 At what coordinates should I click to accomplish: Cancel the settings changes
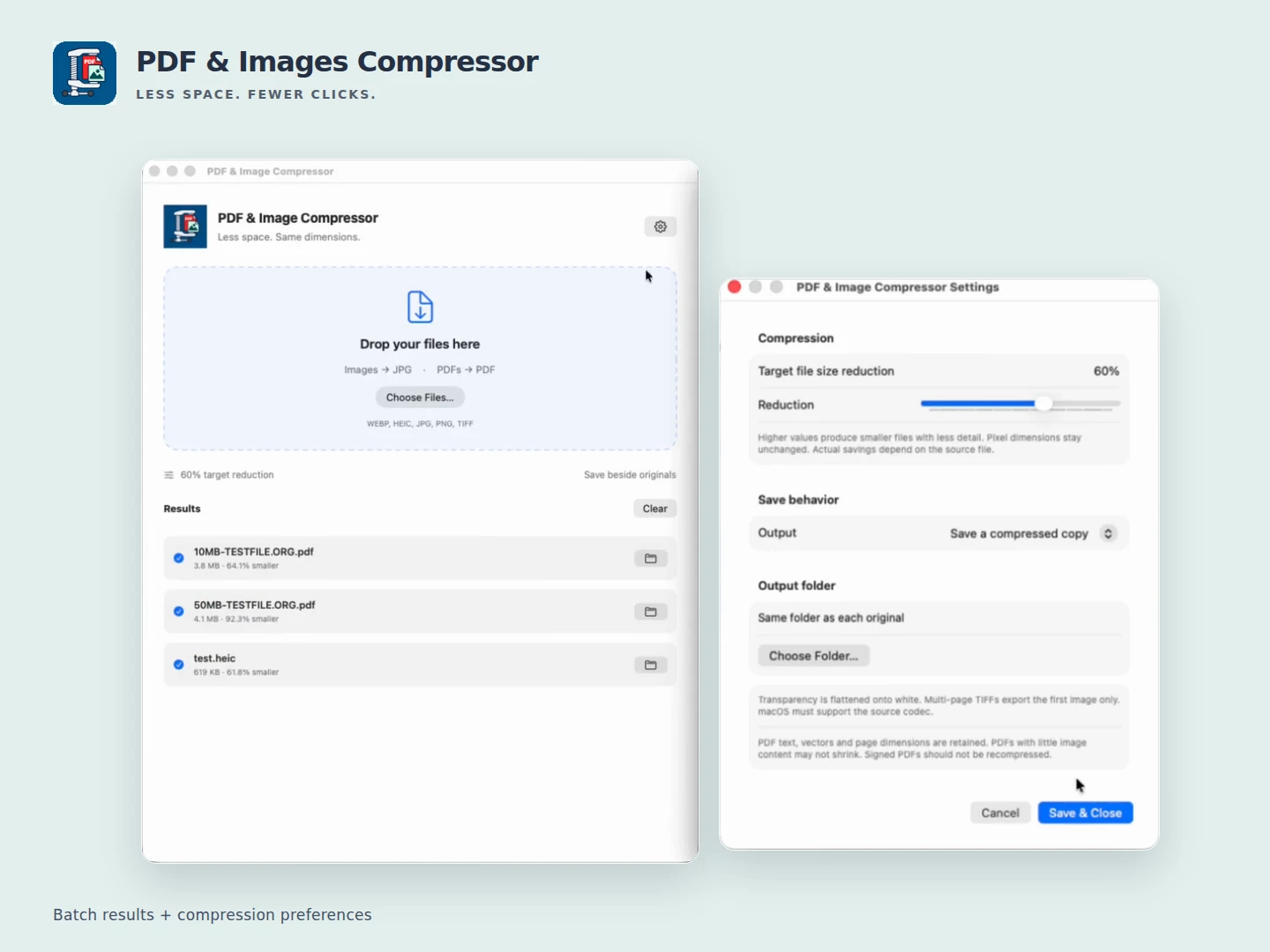point(1000,813)
